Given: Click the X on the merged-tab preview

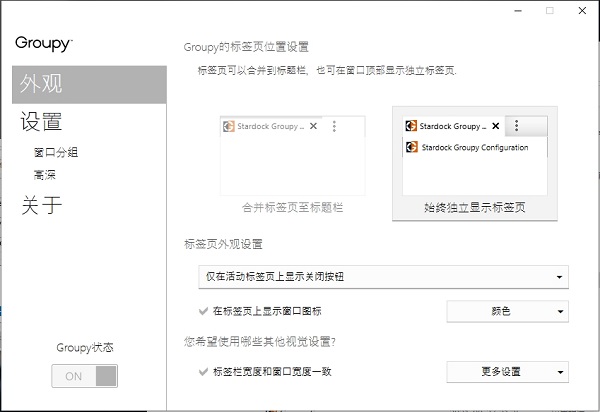Looking at the screenshot, I should (313, 127).
